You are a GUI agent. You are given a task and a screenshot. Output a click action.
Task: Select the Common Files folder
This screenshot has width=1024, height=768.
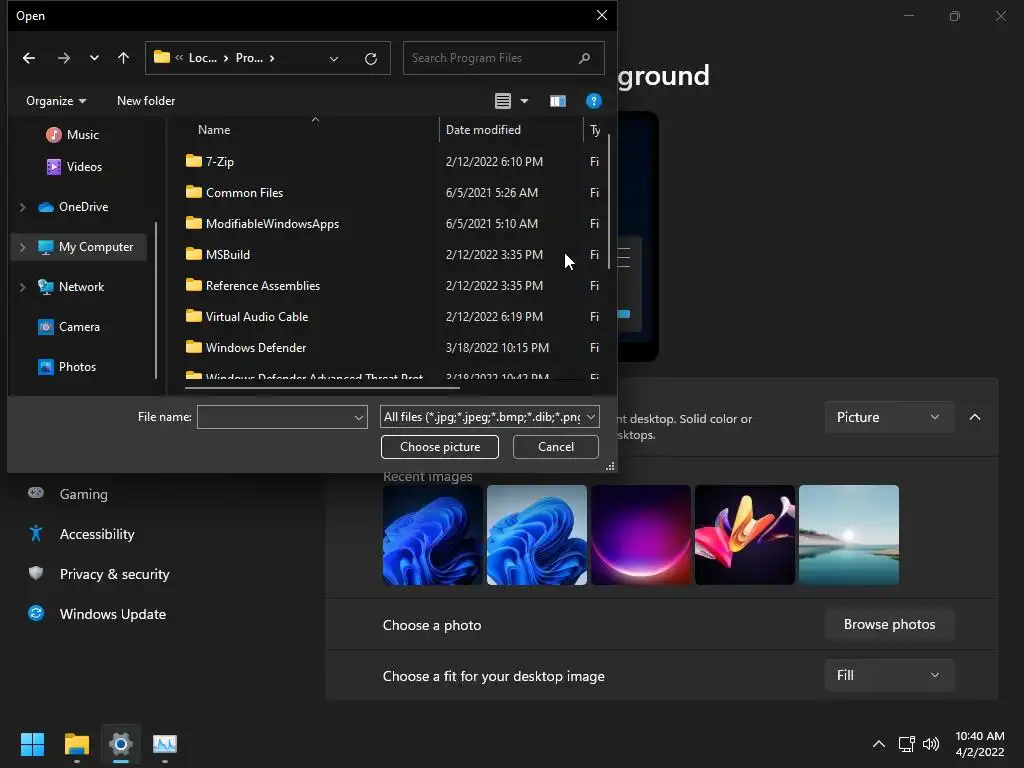234,193
